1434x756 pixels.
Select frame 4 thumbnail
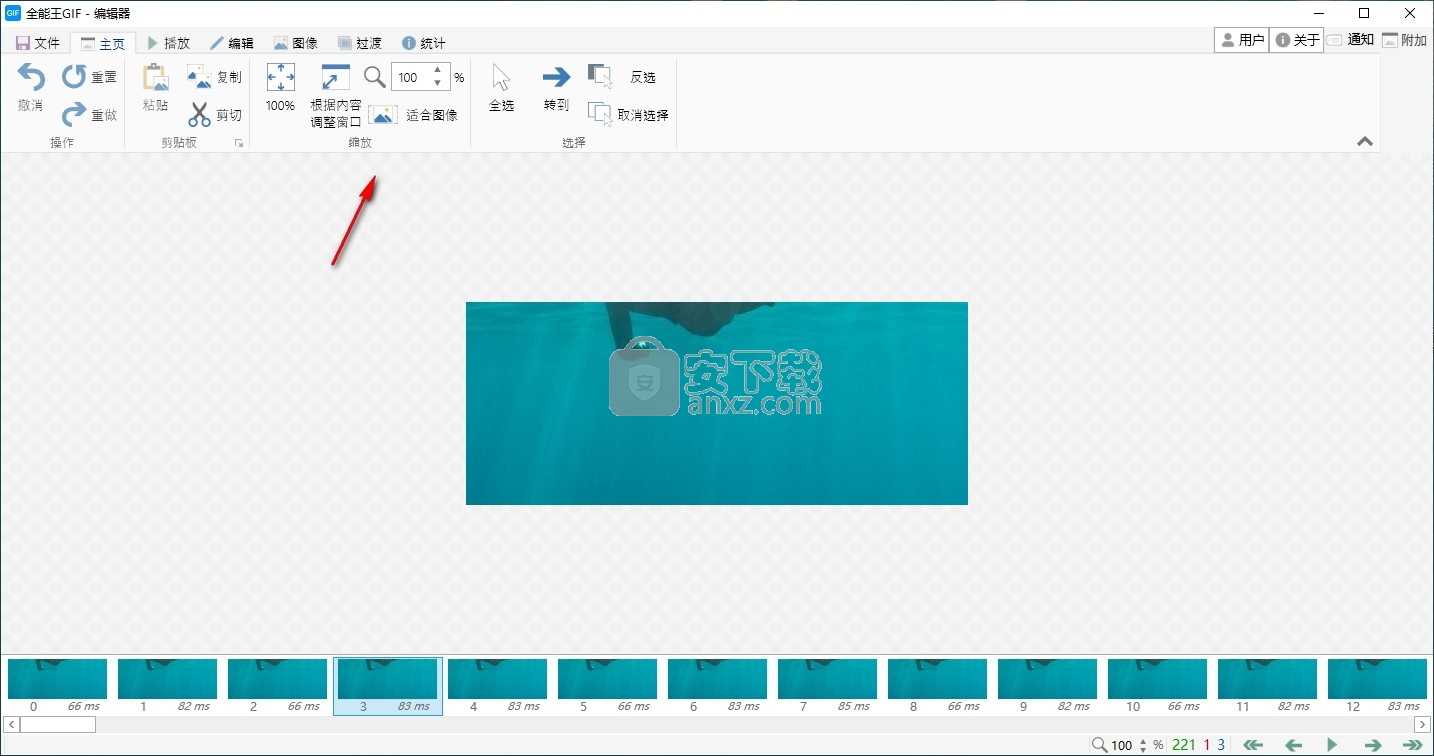pyautogui.click(x=497, y=686)
